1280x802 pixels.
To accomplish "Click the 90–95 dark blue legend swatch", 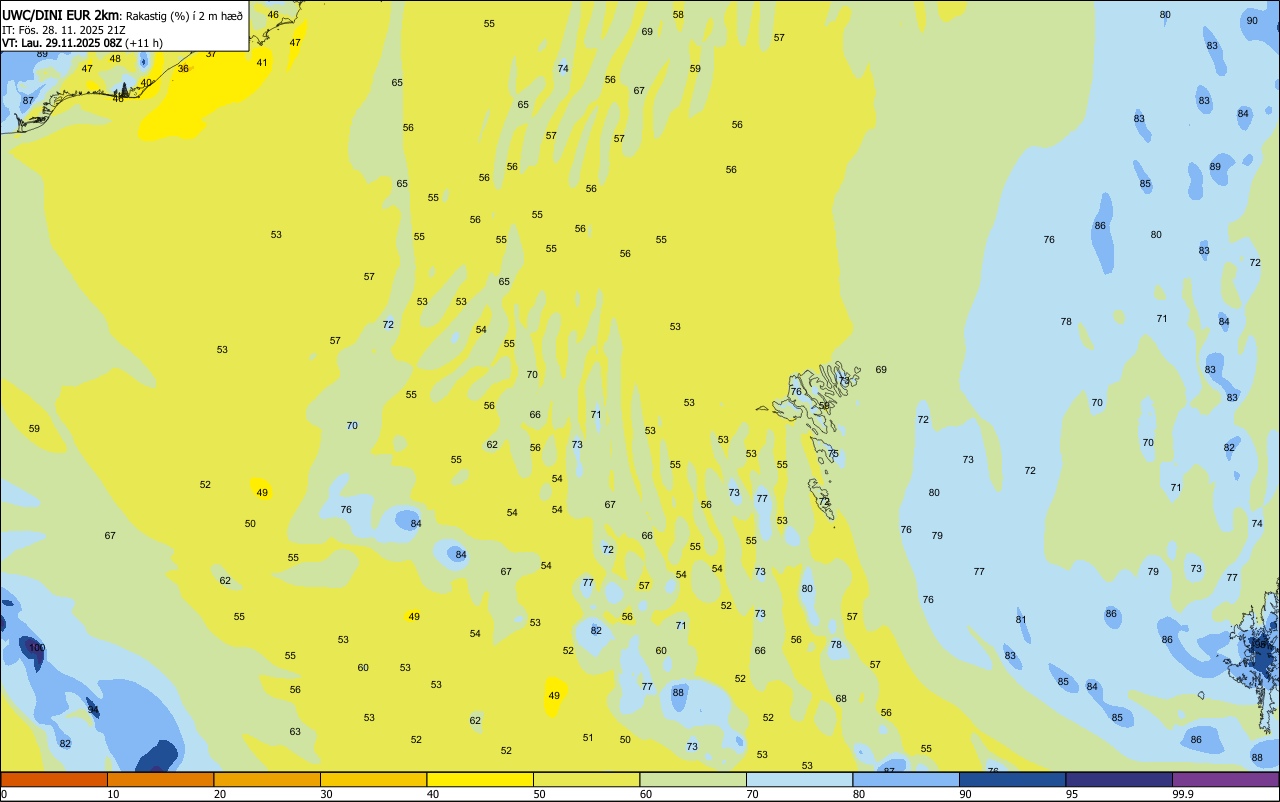I will coord(1012,779).
